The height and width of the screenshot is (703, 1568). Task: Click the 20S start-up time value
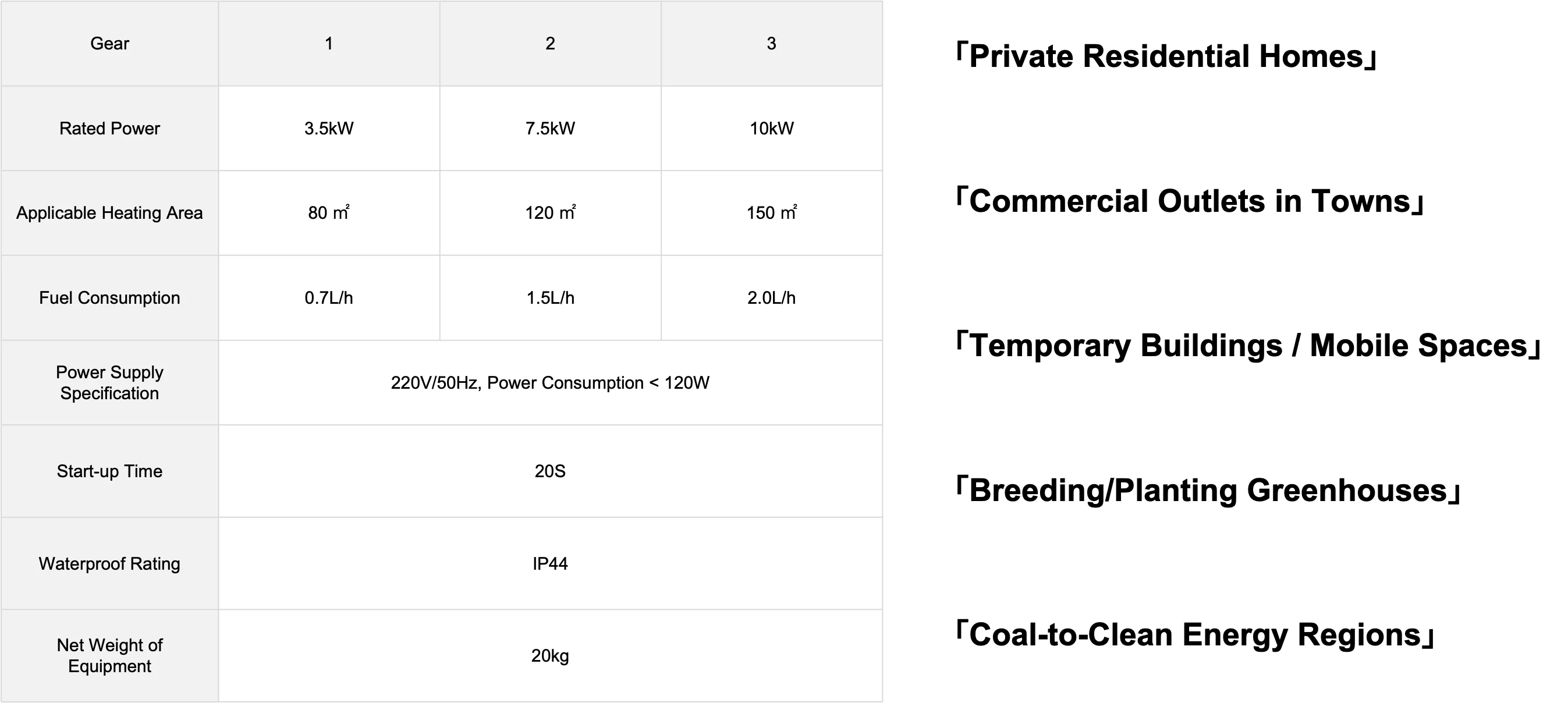[x=550, y=471]
